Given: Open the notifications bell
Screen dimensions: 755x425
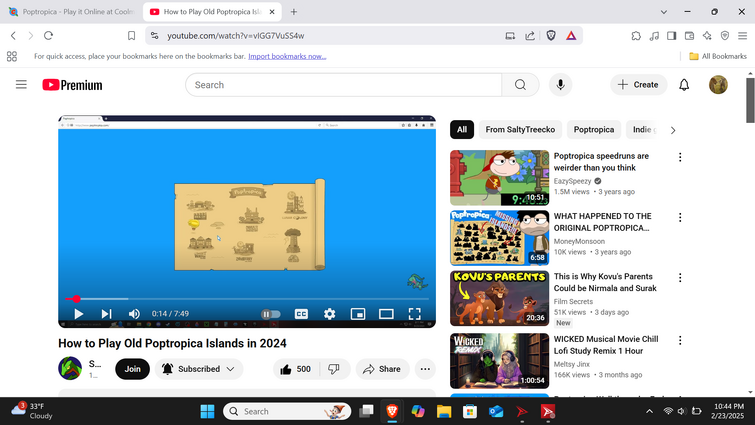Looking at the screenshot, I should 684,85.
